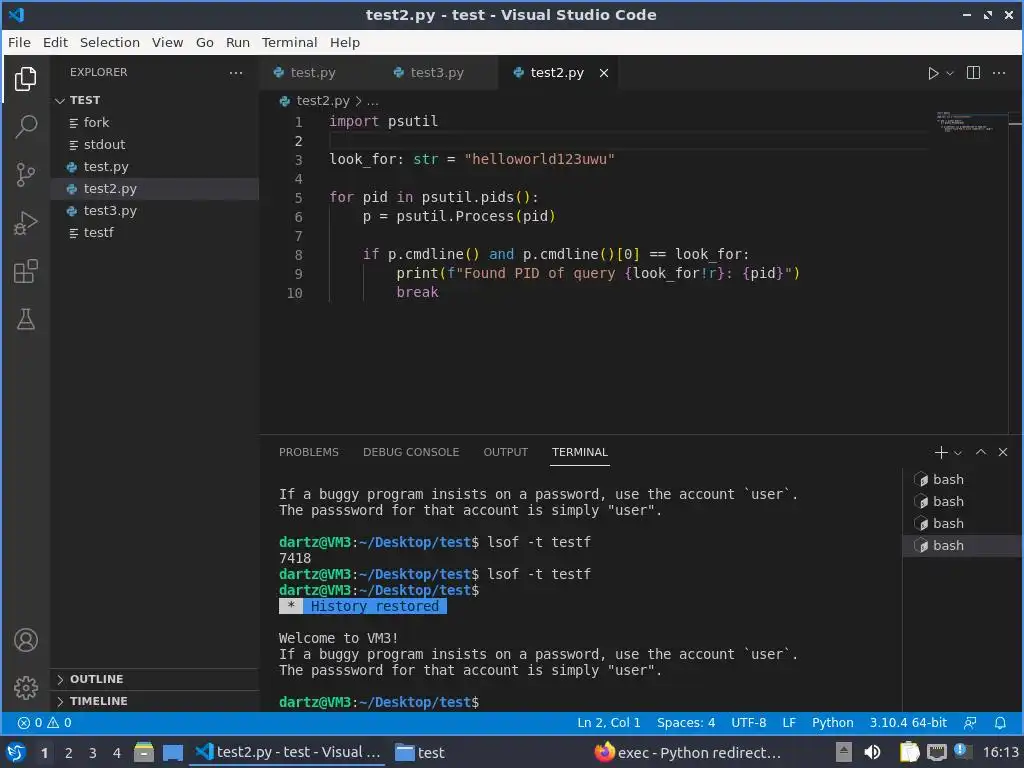Open the Go menu

tap(204, 42)
